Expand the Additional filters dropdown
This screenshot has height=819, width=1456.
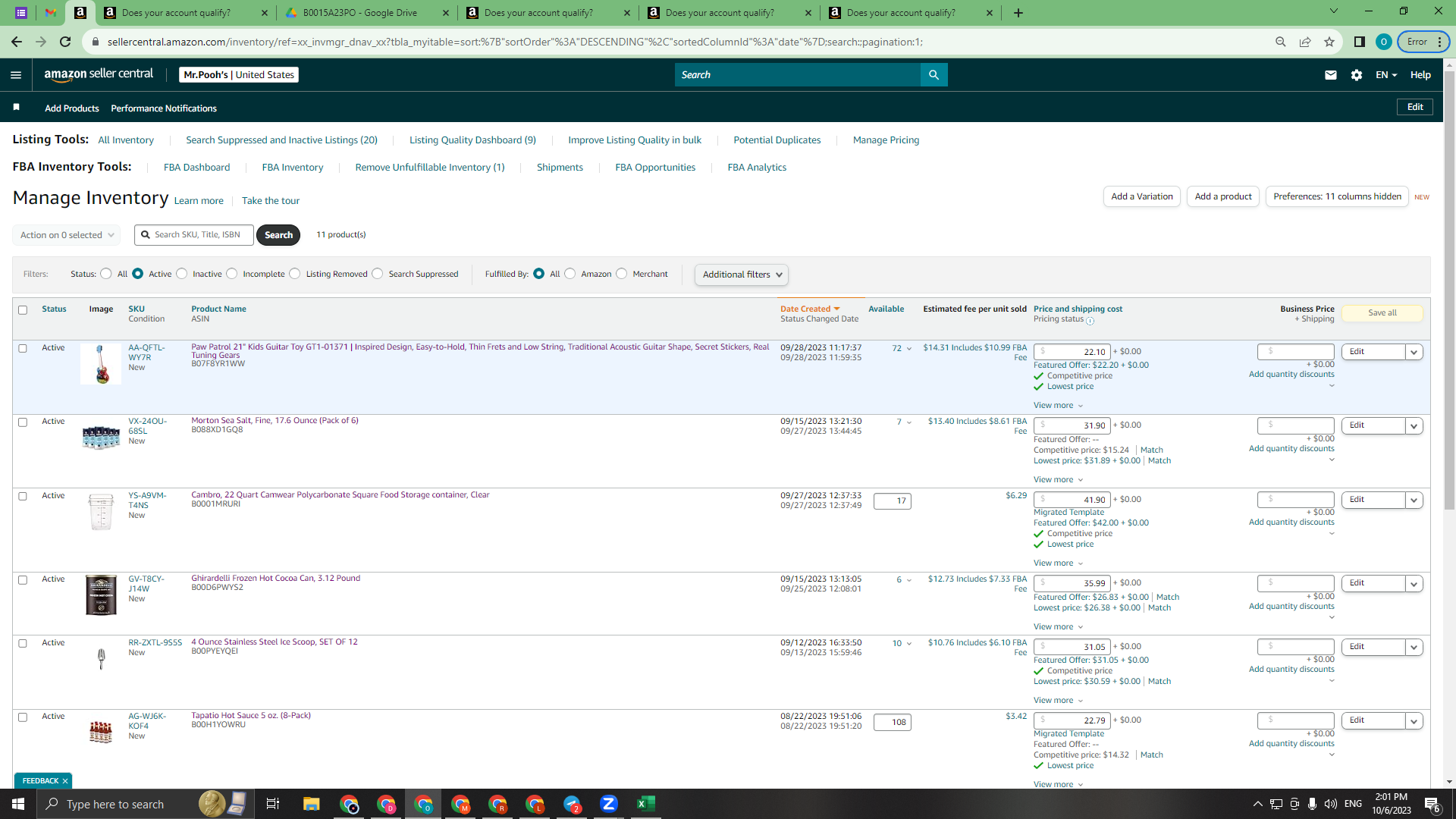tap(742, 275)
